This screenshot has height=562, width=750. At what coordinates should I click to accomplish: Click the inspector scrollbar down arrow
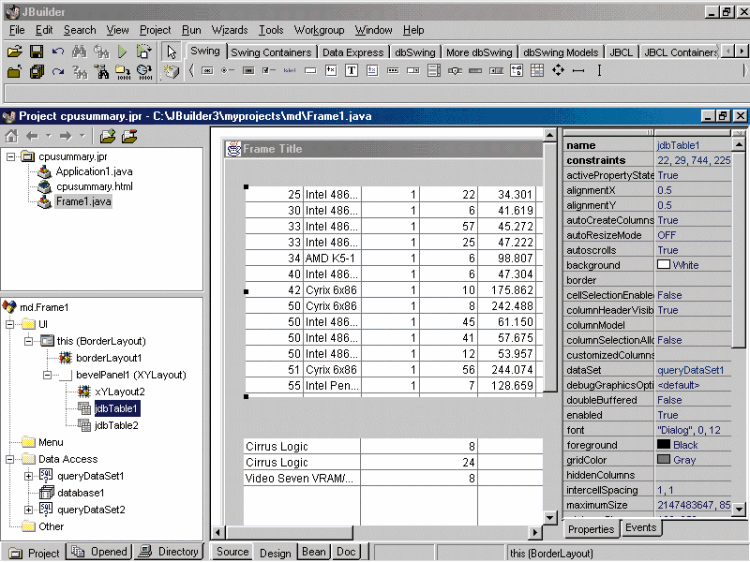(x=739, y=509)
